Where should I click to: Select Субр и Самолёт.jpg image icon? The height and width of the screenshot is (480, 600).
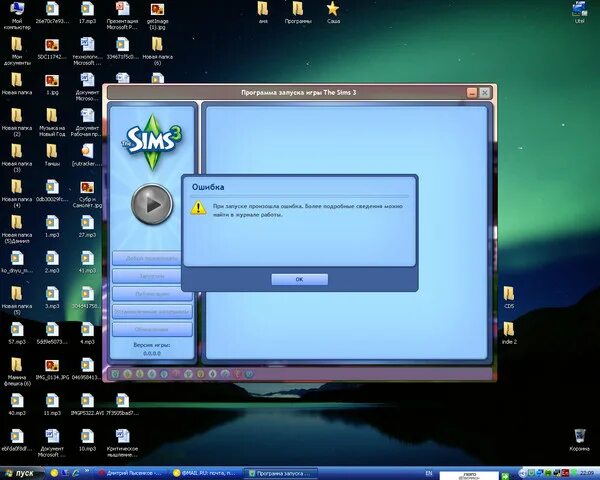coord(87,194)
